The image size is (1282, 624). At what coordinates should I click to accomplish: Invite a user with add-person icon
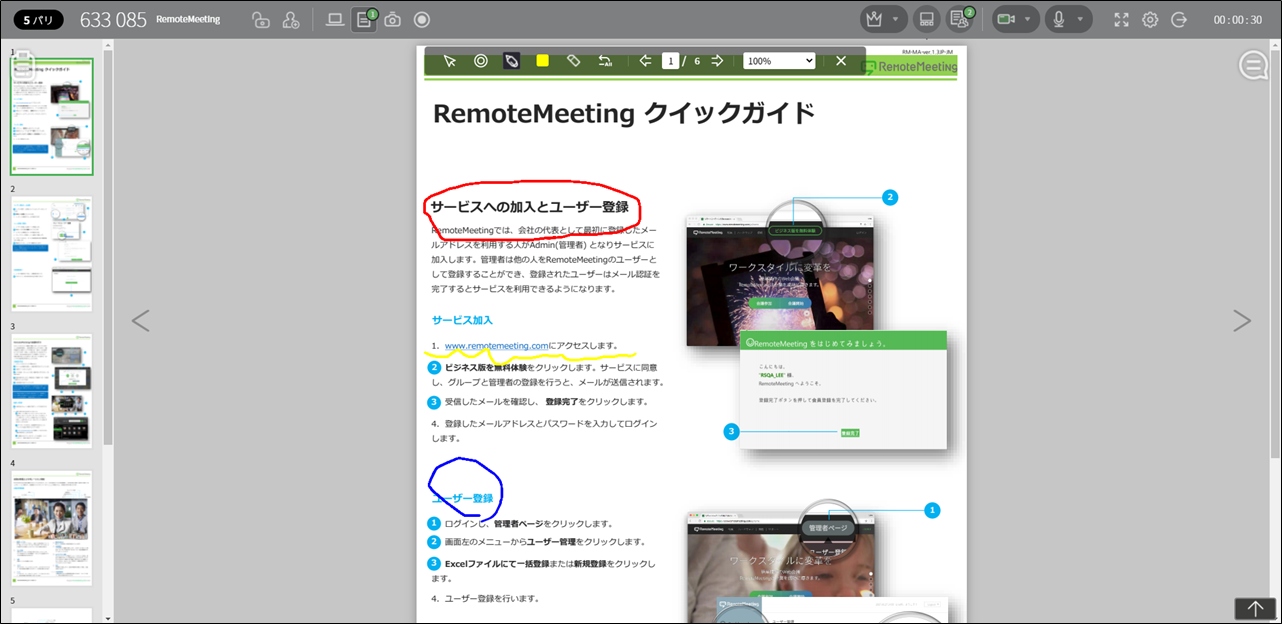[291, 19]
